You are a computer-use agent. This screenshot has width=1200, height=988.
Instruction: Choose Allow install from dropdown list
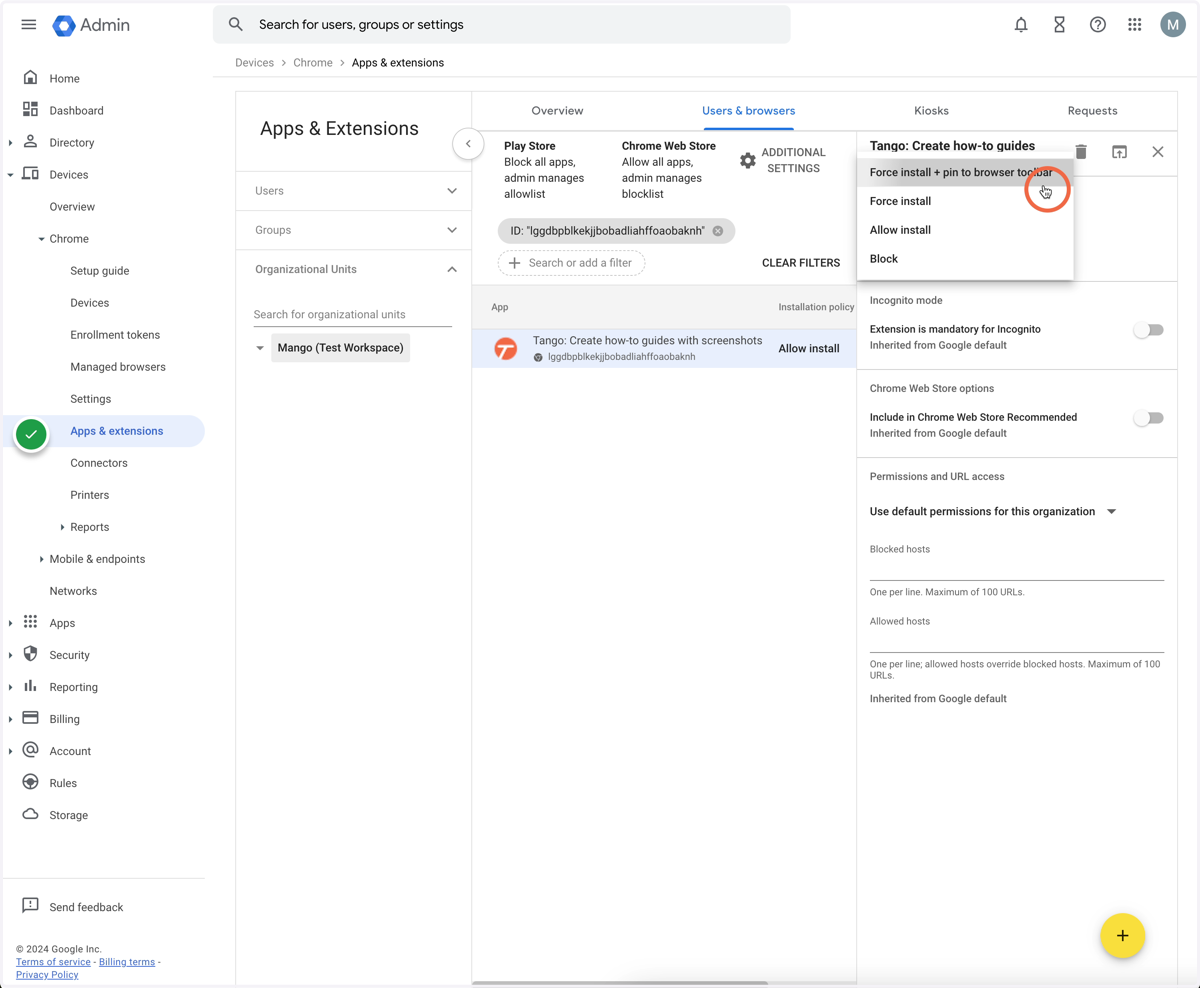tap(965, 230)
